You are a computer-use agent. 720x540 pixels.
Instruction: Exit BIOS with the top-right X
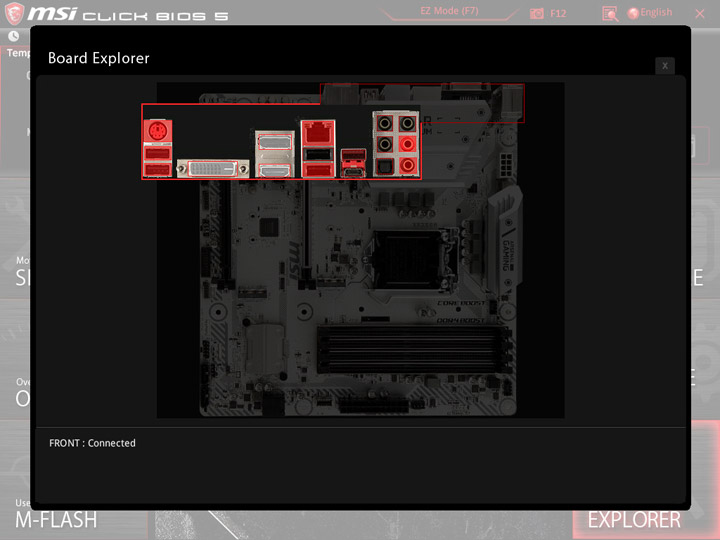click(x=700, y=14)
